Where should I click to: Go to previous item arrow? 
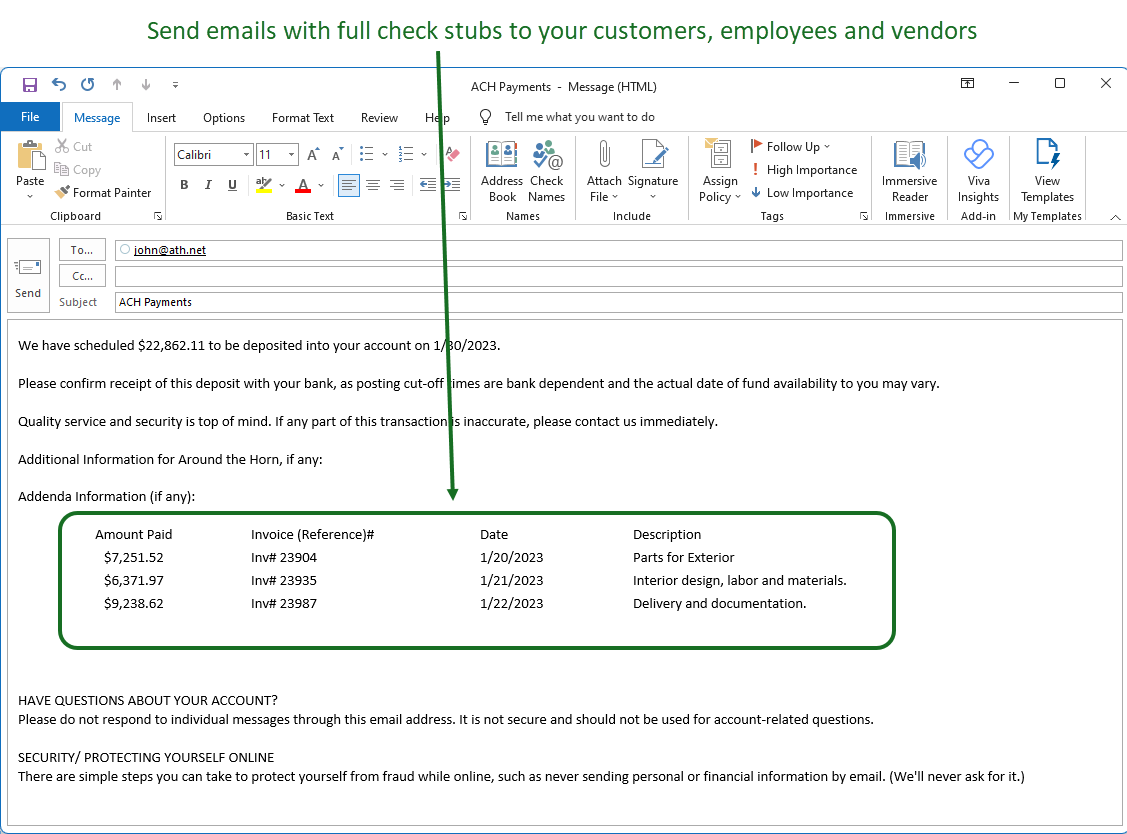117,85
